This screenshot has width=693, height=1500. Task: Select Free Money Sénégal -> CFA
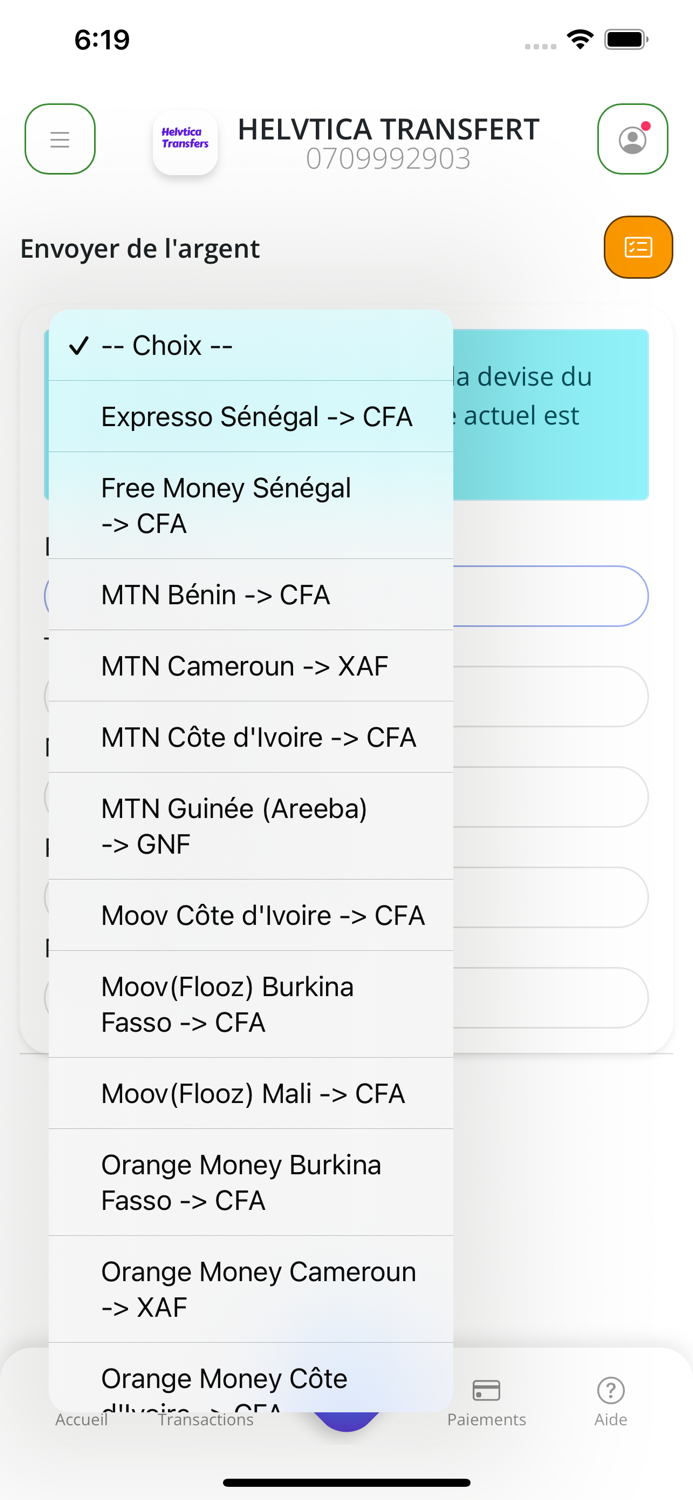coord(250,505)
